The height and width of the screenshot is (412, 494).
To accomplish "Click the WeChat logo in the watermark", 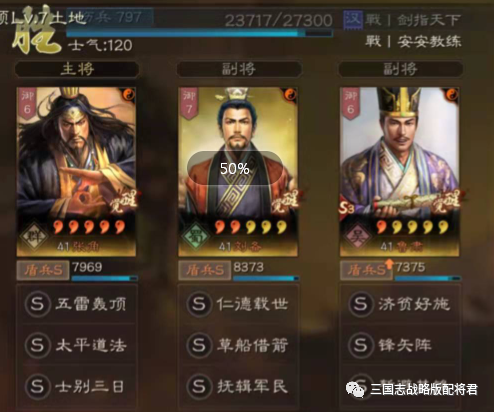I will (x=355, y=389).
